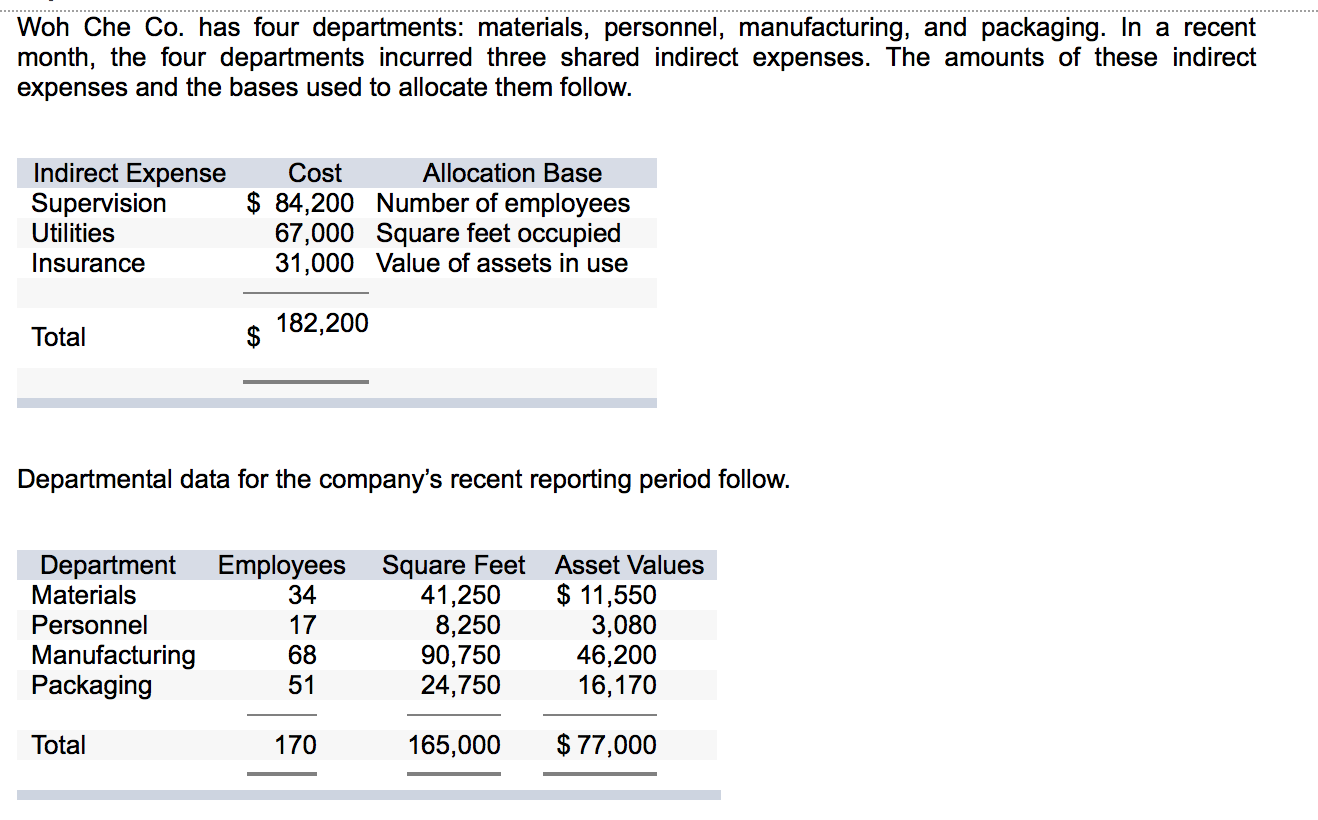Click Packaging square feet 24,750
The image size is (1318, 820).
click(460, 685)
